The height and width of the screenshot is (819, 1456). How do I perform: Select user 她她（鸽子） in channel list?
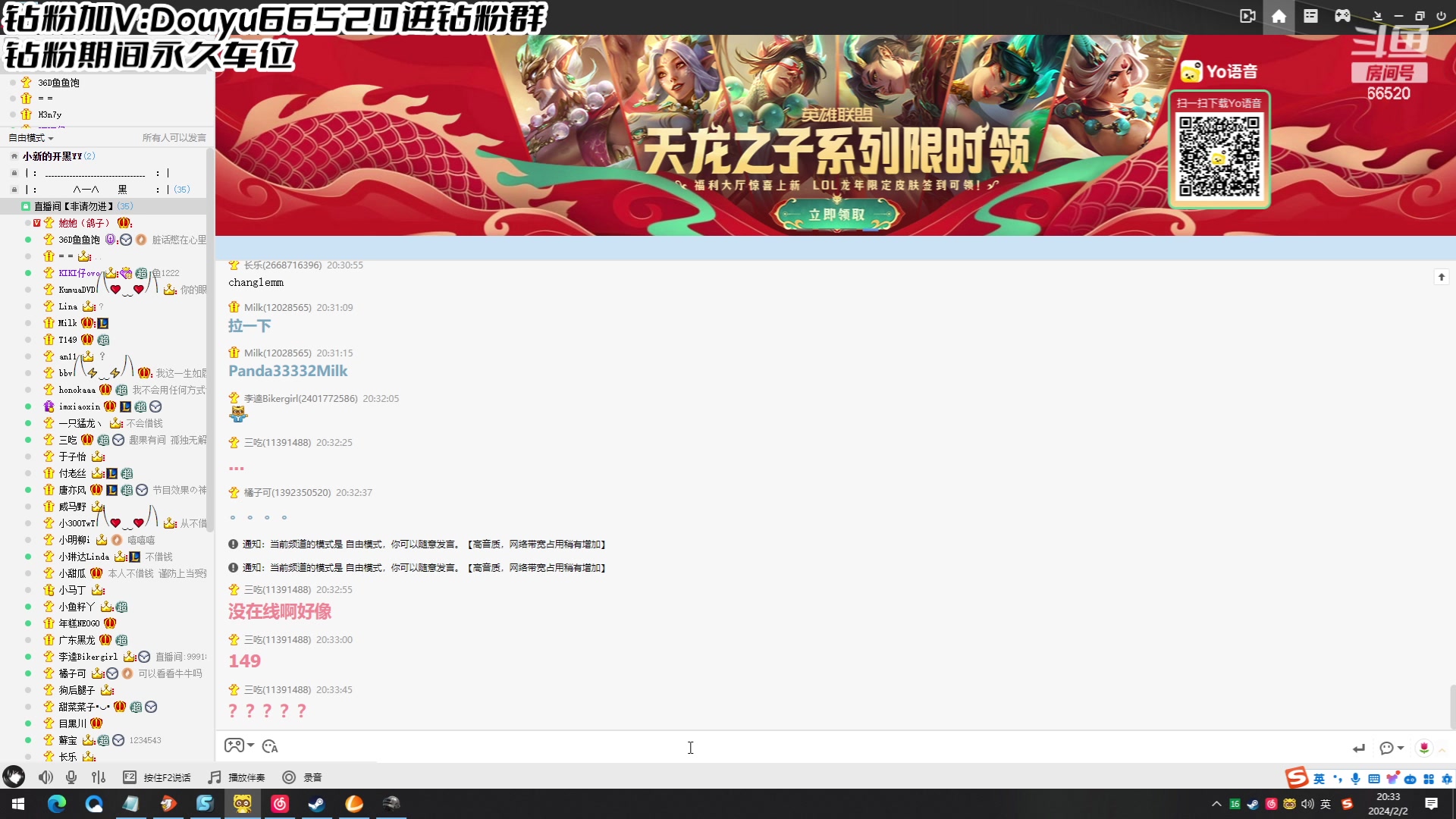(84, 223)
